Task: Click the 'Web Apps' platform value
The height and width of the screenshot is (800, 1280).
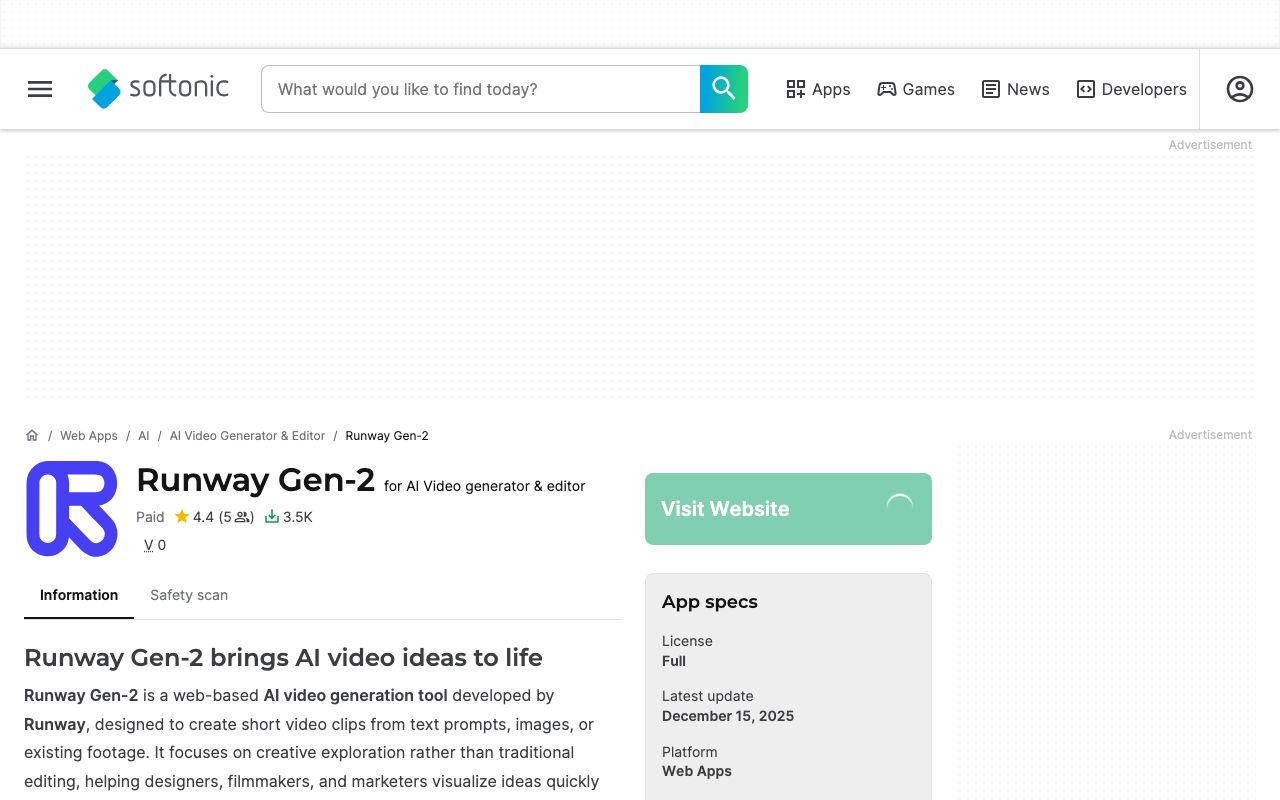Action: (x=697, y=771)
